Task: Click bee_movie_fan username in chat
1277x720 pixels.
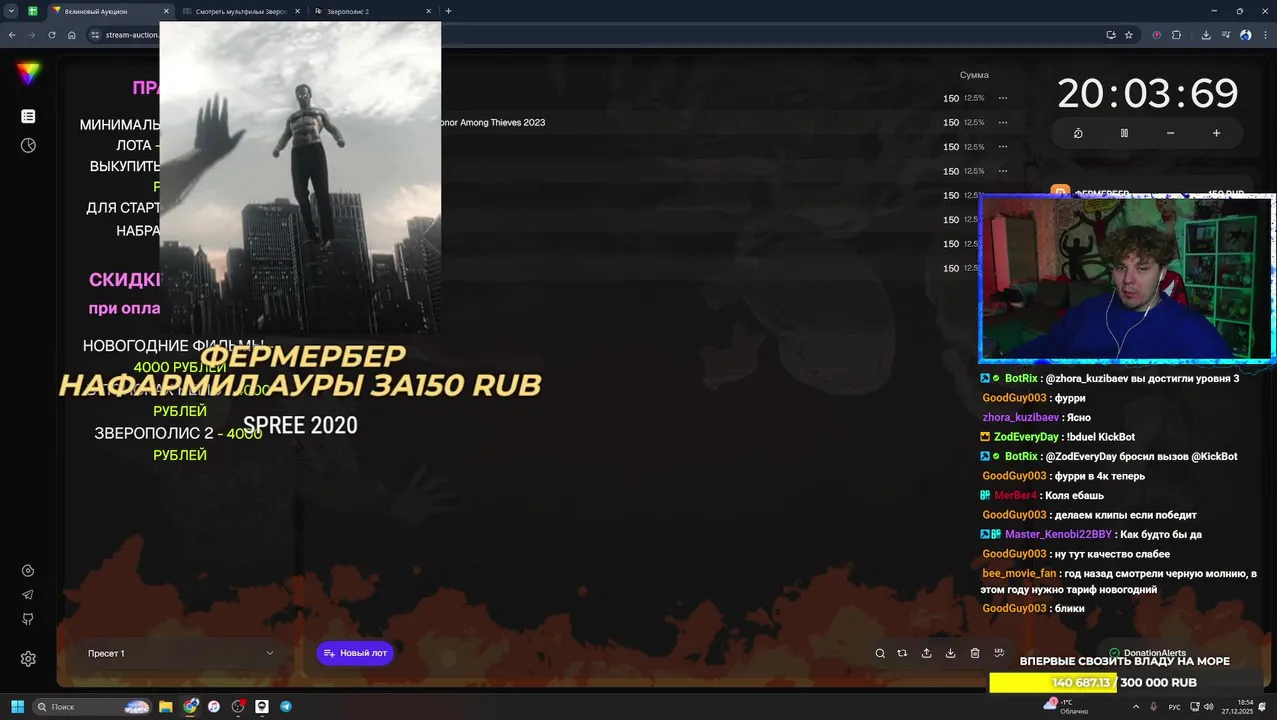Action: click(x=1019, y=573)
